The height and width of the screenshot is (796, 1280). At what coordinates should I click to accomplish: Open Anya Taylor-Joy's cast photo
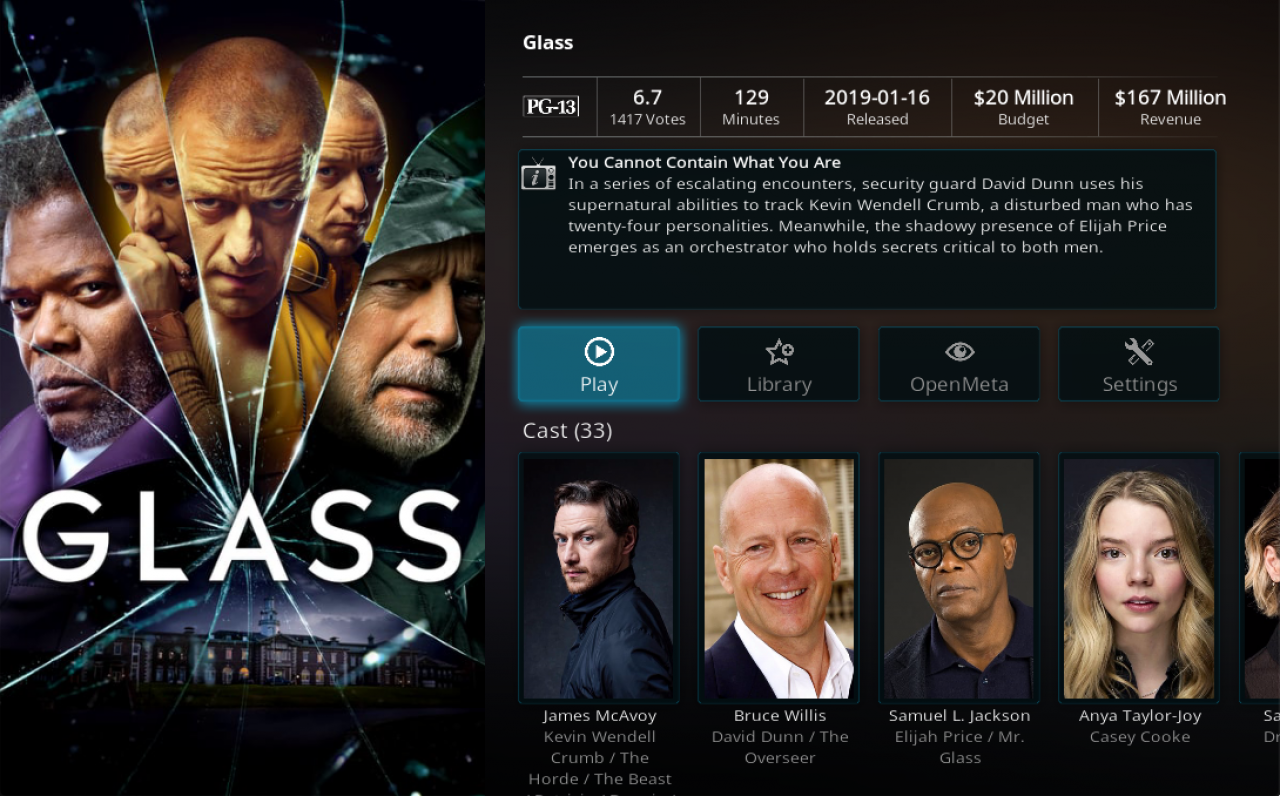pyautogui.click(x=1139, y=578)
